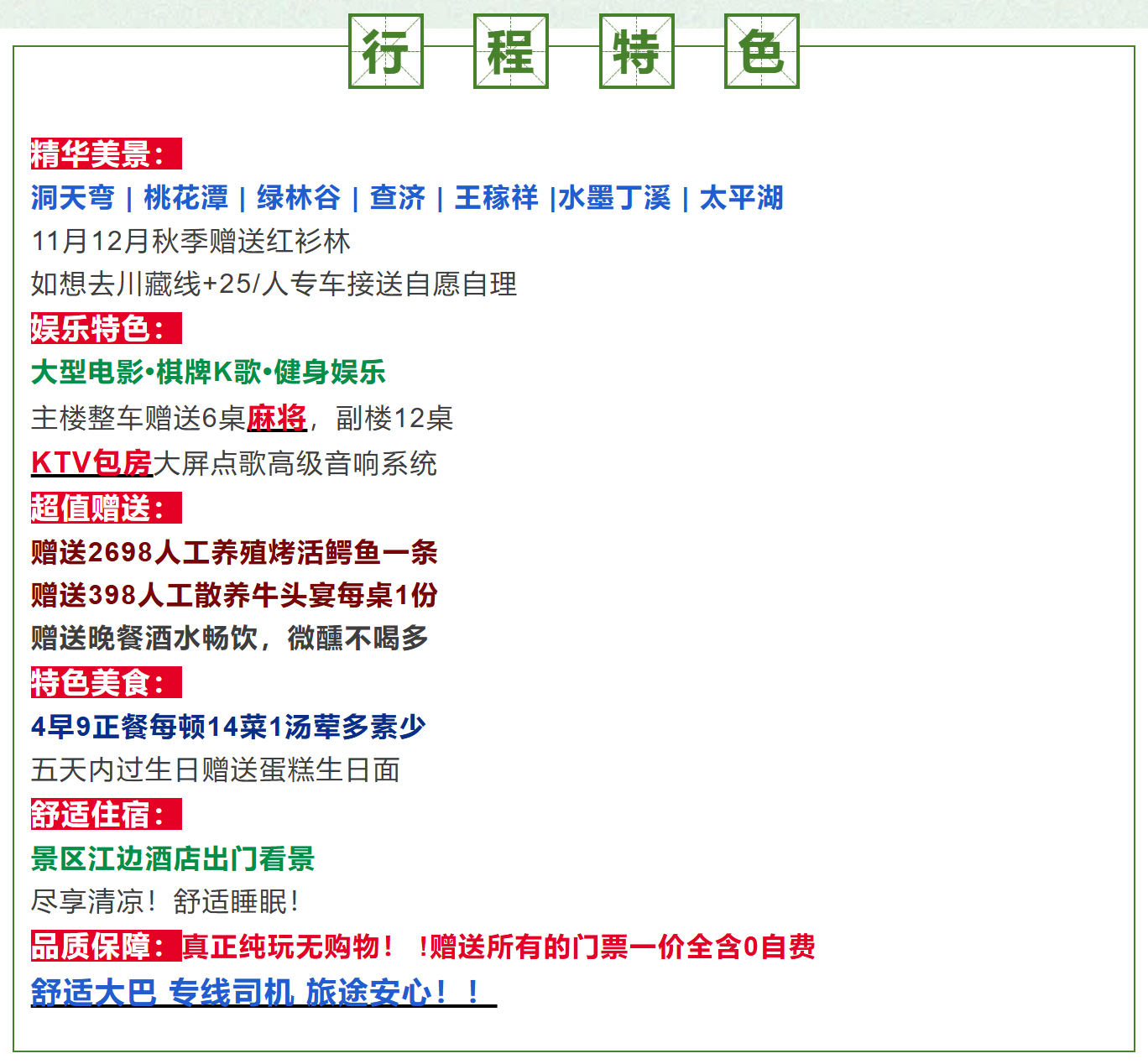
Task: Click the green boxed character 特
Action: [636, 51]
